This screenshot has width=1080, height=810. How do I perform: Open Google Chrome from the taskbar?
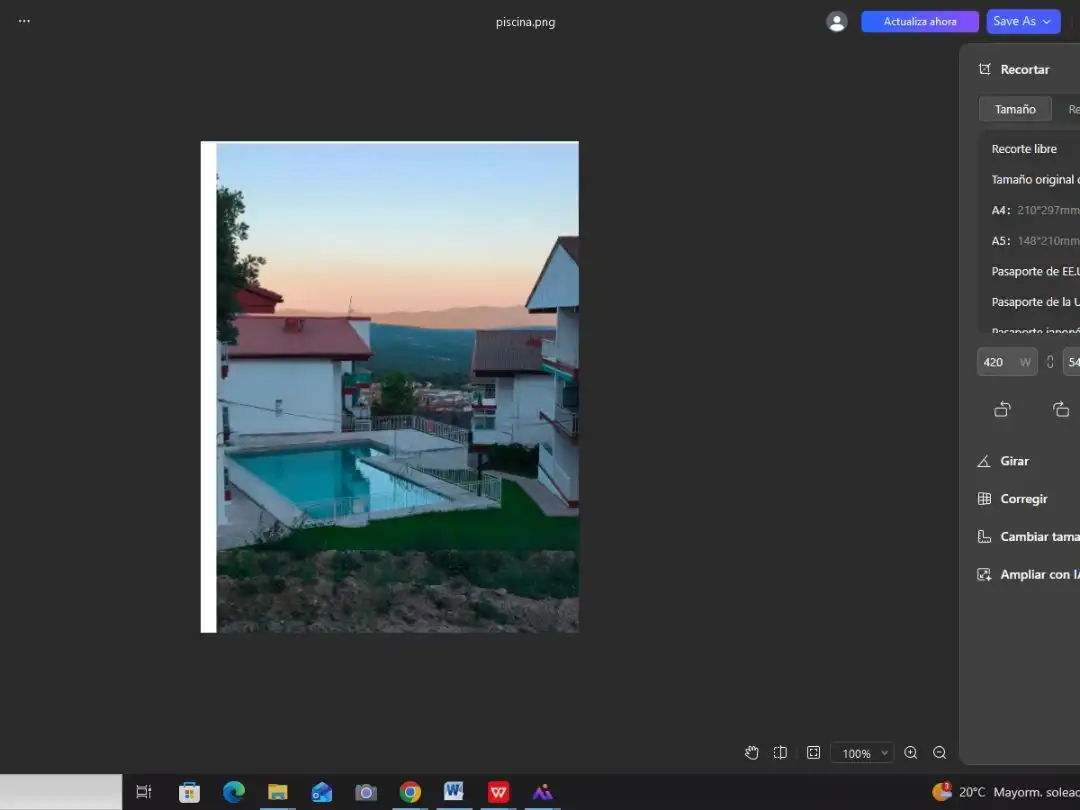[x=410, y=792]
